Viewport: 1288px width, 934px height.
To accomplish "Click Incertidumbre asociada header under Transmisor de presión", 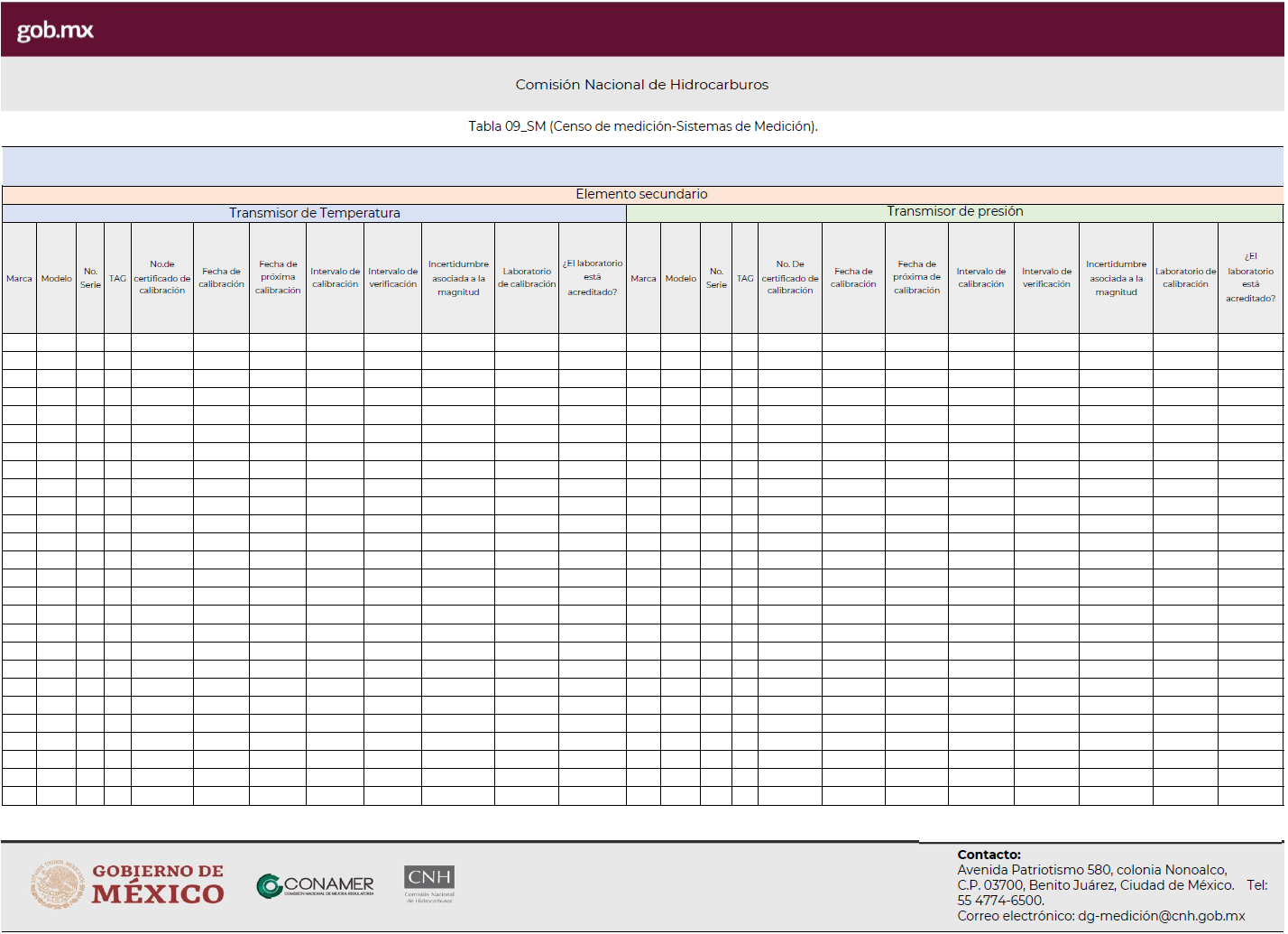I will point(1116,278).
